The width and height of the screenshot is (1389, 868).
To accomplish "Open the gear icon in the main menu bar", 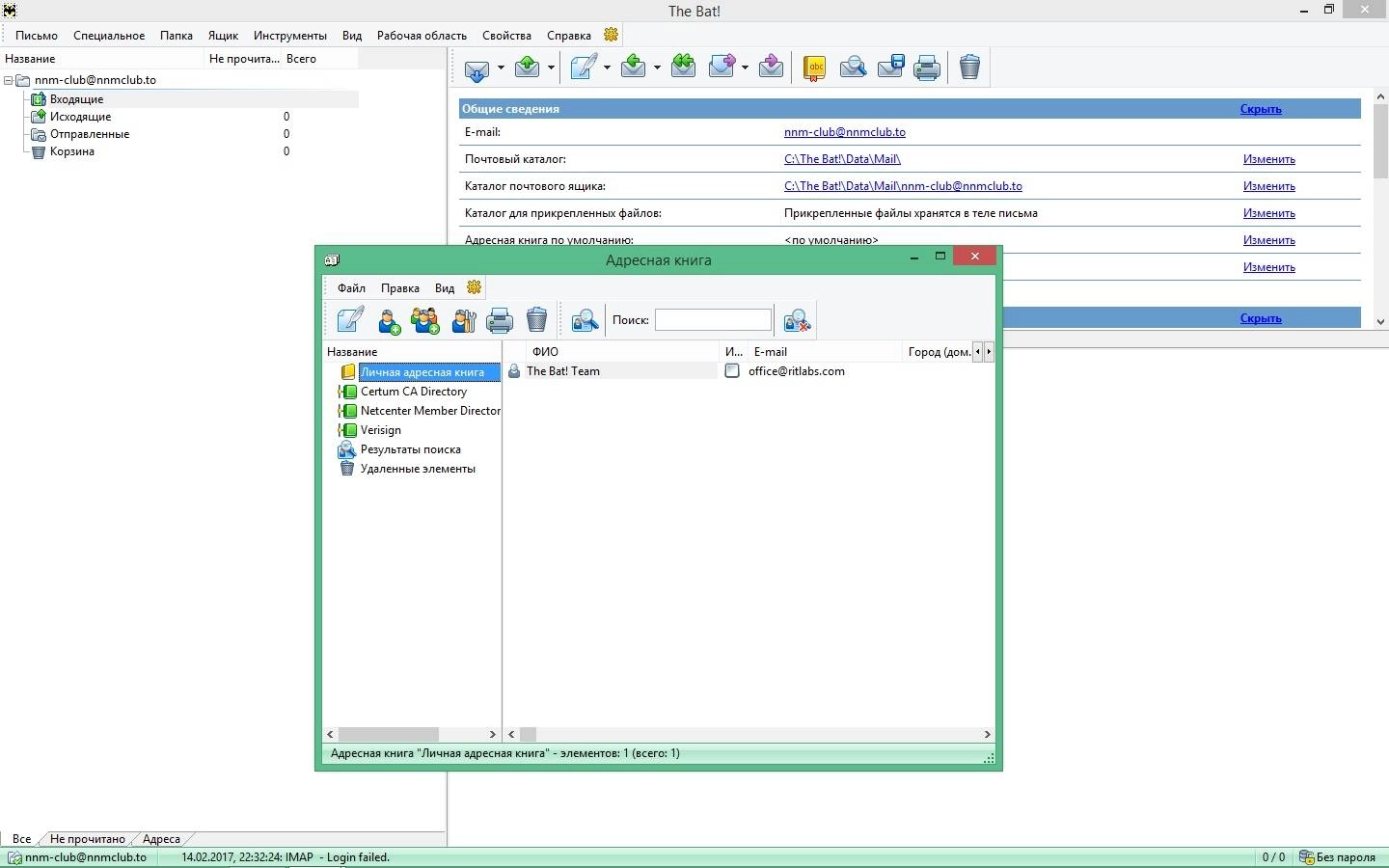I will pos(611,35).
